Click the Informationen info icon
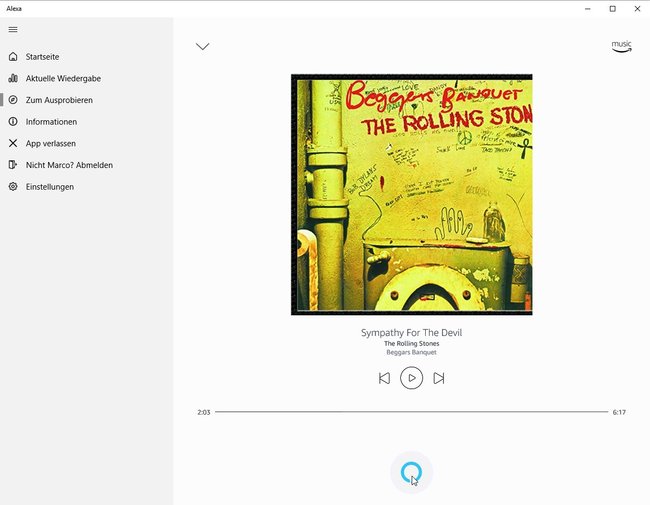The height and width of the screenshot is (505, 650). [13, 121]
